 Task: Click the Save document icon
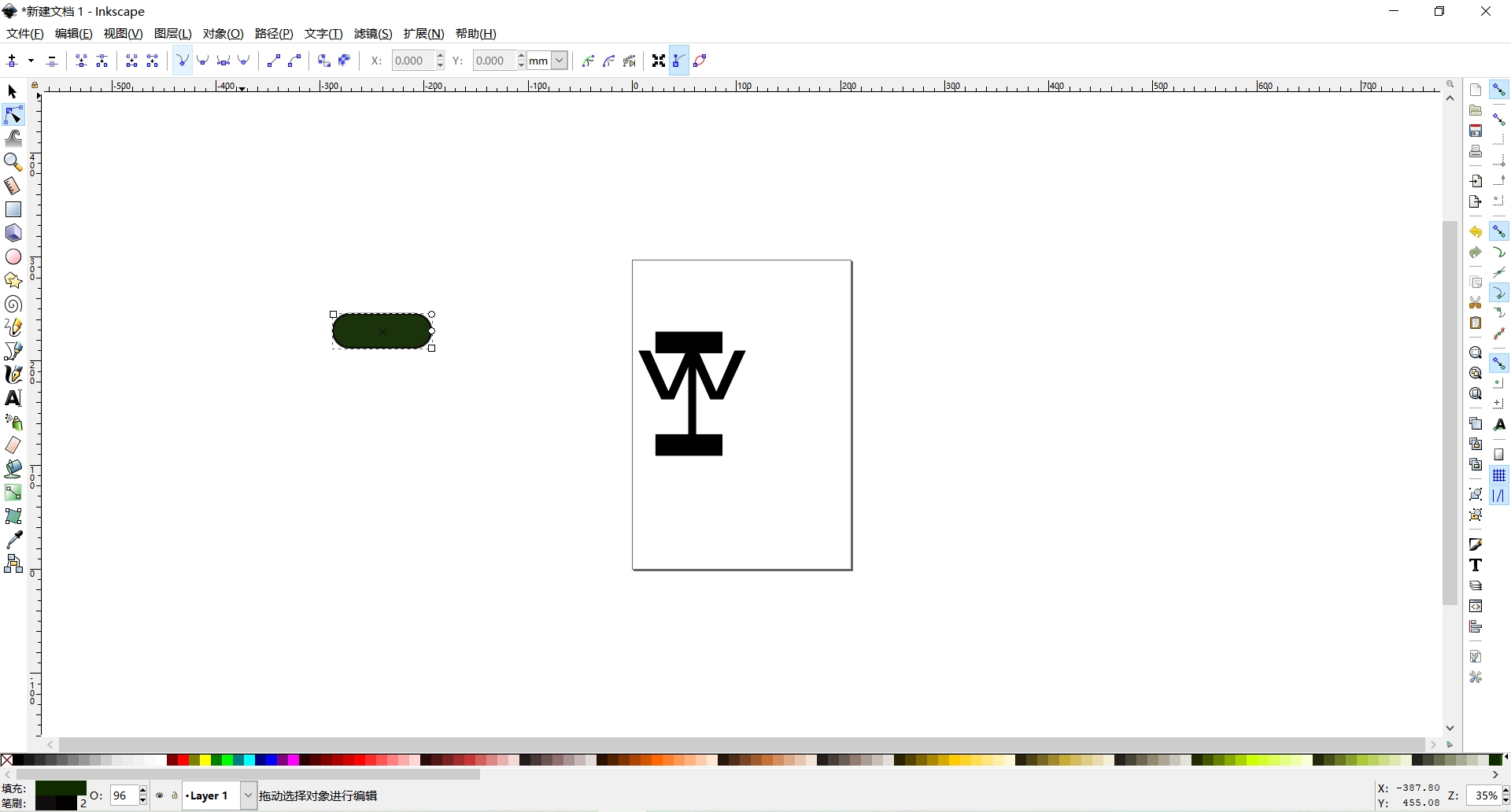[x=1476, y=131]
